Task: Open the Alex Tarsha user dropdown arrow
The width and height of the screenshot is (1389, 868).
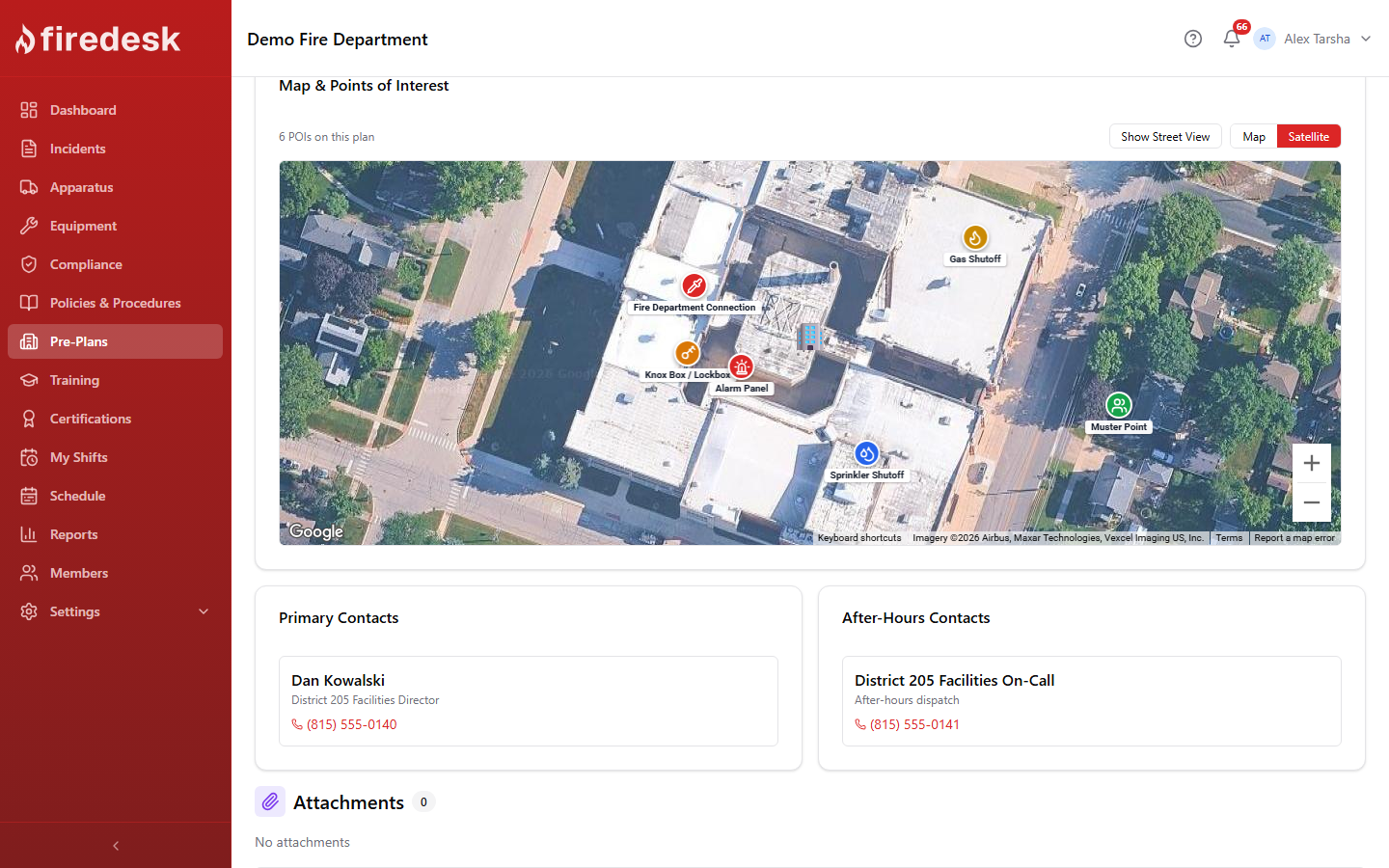Action: [1366, 39]
